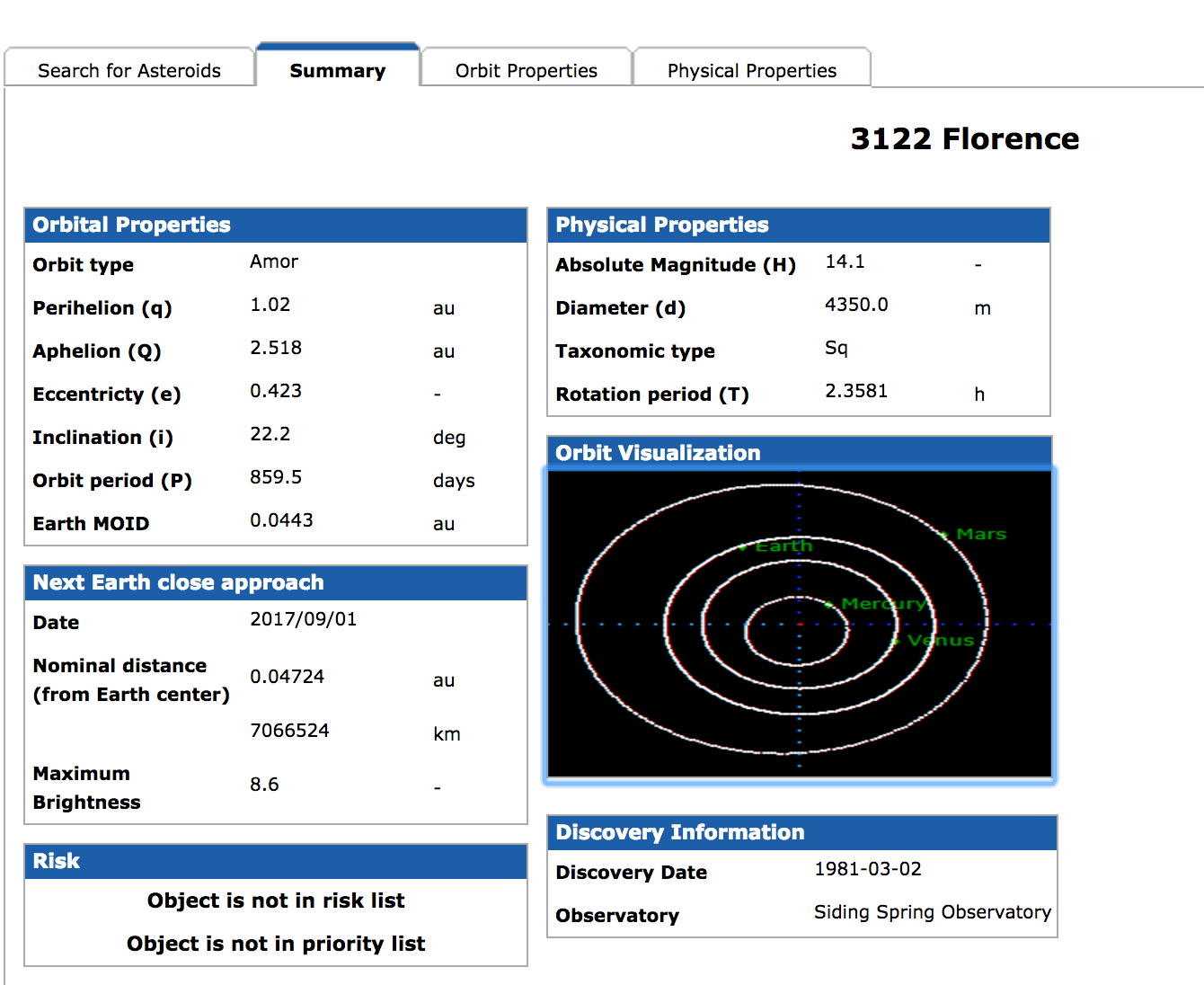
Task: Click the Taxonomic type value Sq
Action: 837,348
